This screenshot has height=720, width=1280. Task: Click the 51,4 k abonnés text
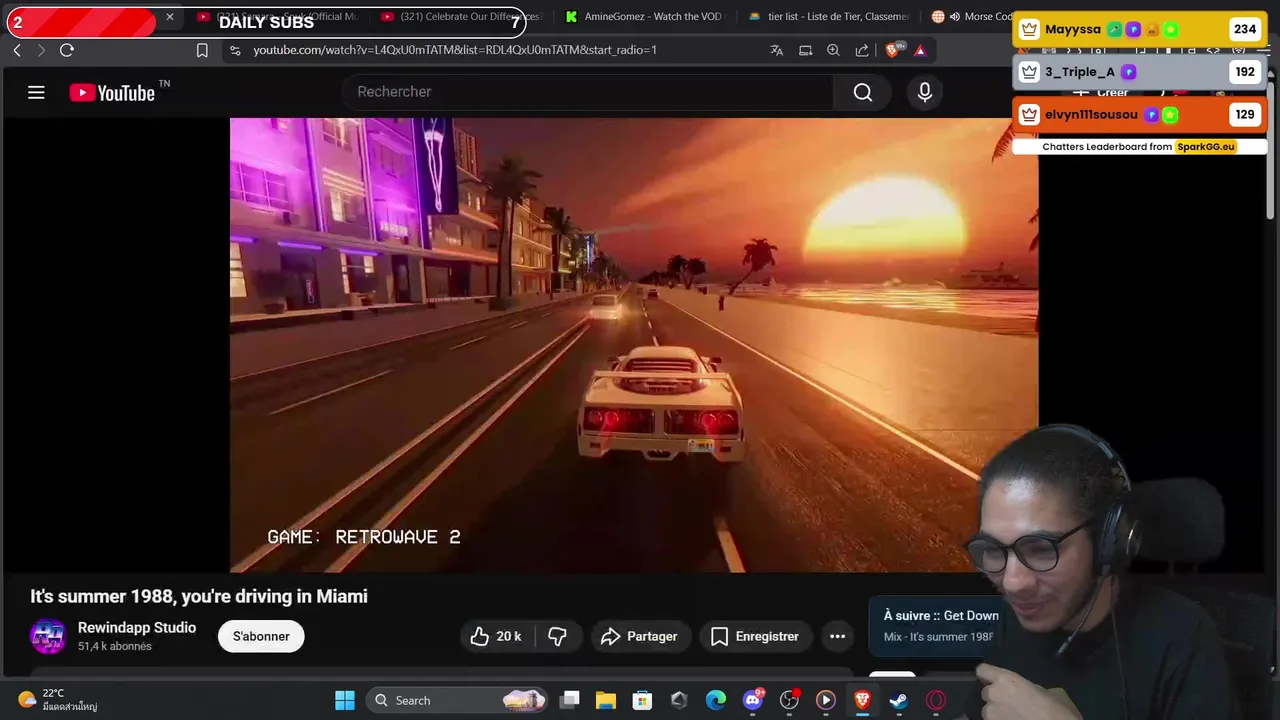(115, 647)
